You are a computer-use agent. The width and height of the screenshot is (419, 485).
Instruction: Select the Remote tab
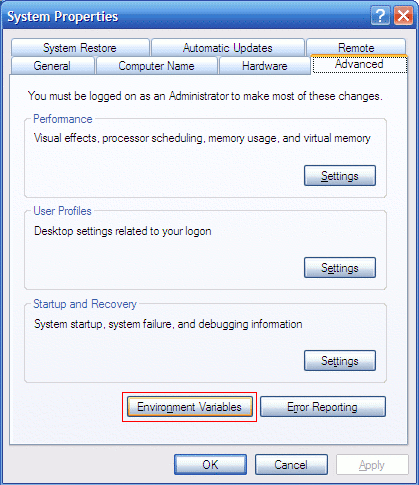[x=356, y=48]
